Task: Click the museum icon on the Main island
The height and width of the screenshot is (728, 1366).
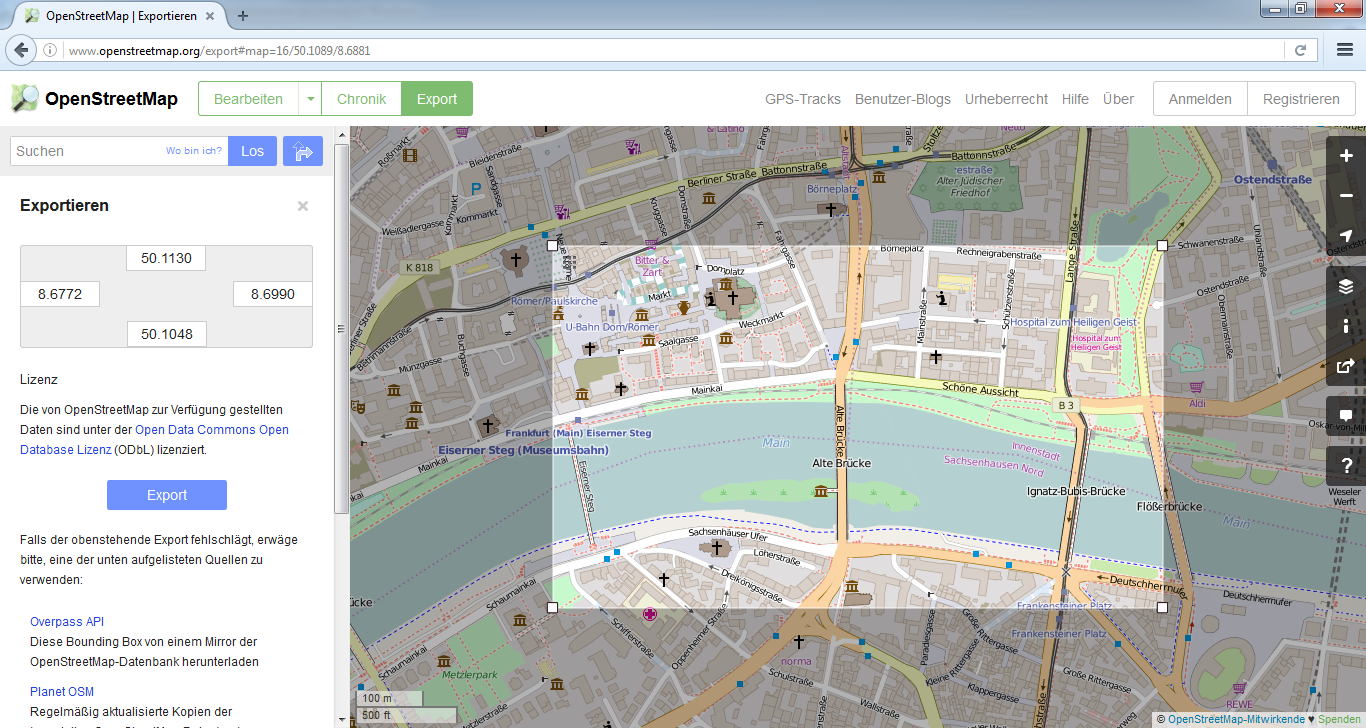Action: pos(822,490)
